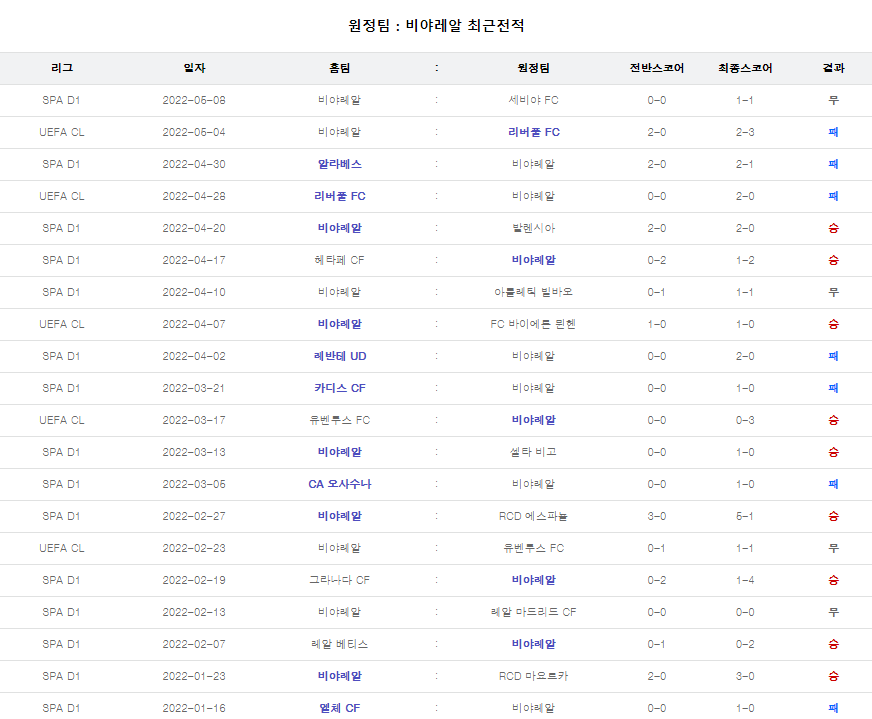Click 유벤투스 FC away team on 2022-02-23
Image resolution: width=872 pixels, height=719 pixels.
click(533, 548)
